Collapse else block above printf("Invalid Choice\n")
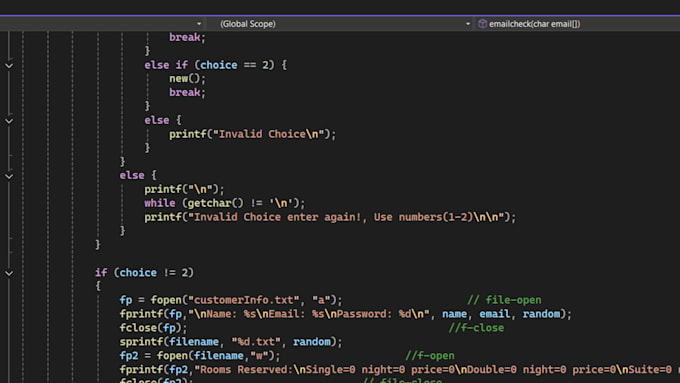 click(9, 121)
